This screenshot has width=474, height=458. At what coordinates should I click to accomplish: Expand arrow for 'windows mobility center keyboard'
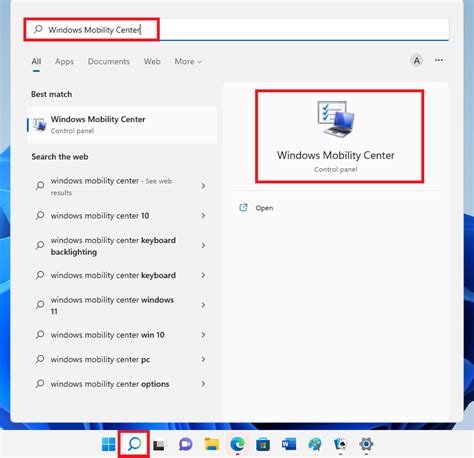click(x=203, y=275)
